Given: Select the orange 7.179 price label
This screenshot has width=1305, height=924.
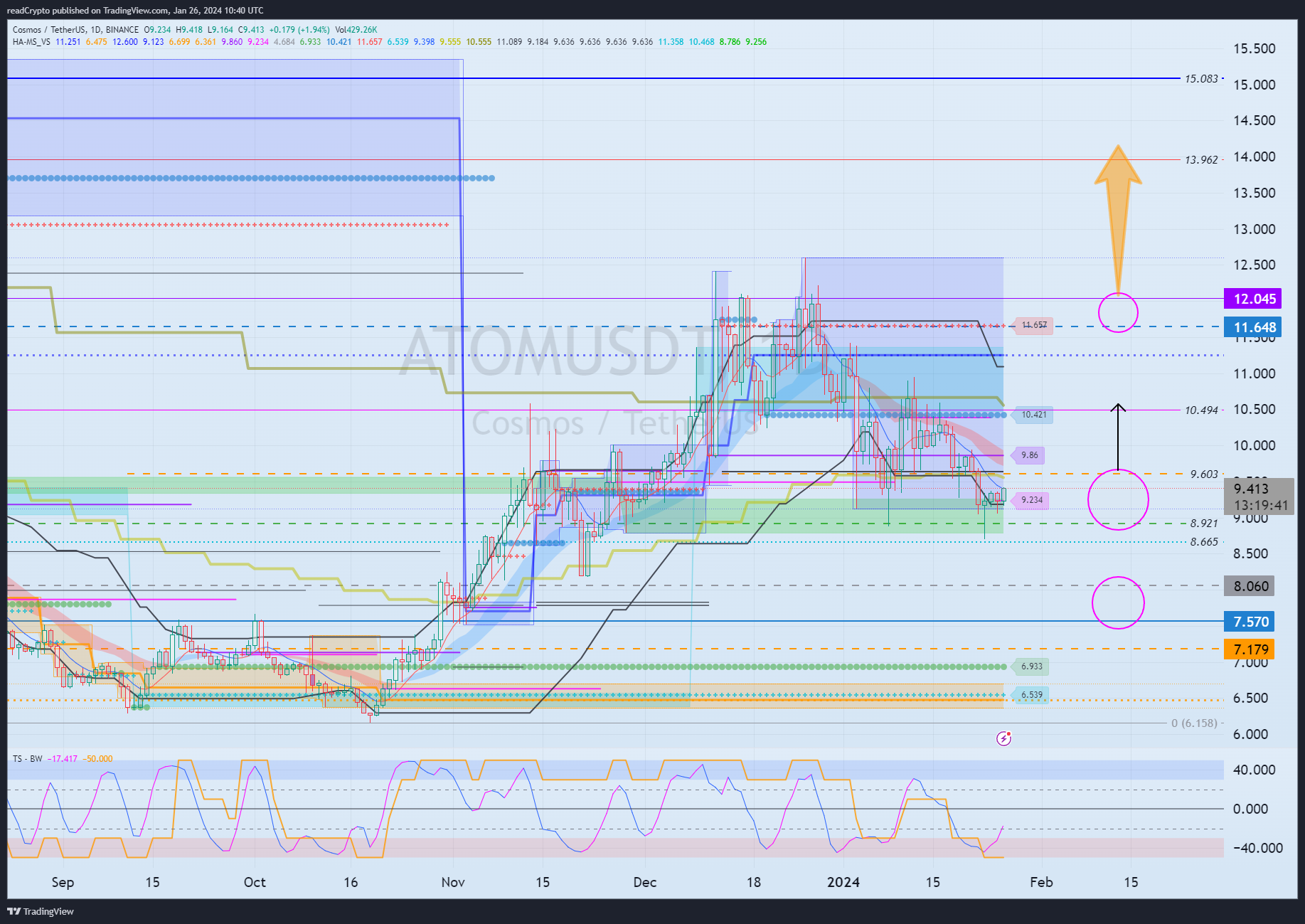Looking at the screenshot, I should tap(1250, 649).
